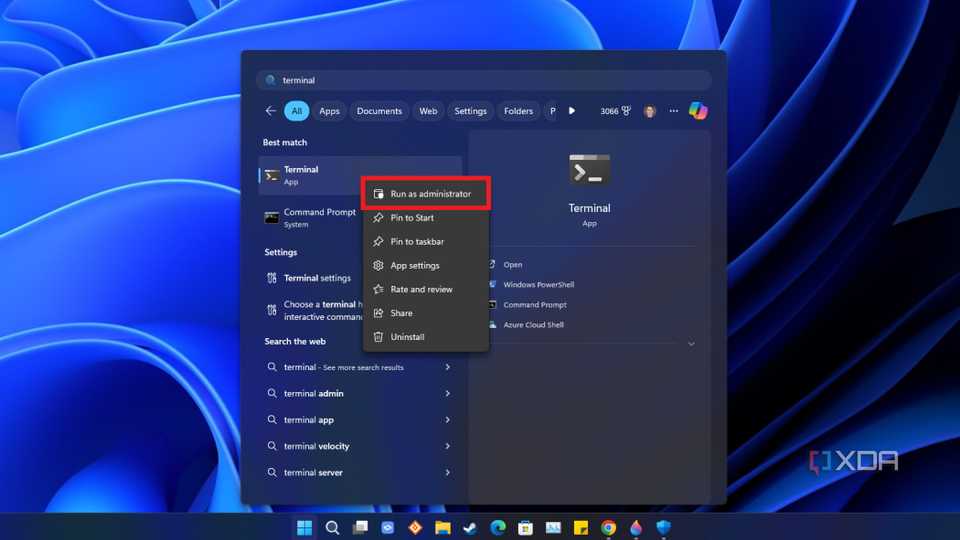Screen dimensions: 960x540
Task: Open the Photos app on the taskbar
Action: click(553, 527)
